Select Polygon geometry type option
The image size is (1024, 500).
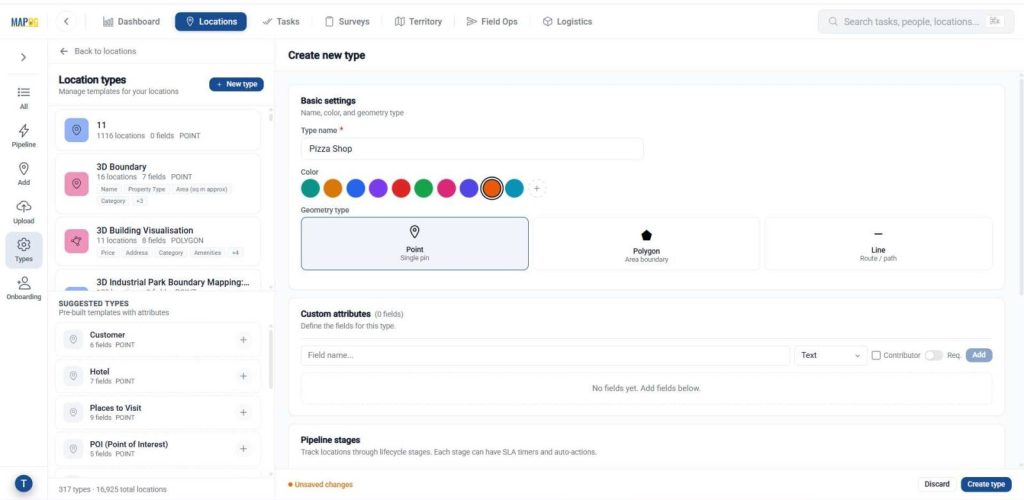coord(646,243)
